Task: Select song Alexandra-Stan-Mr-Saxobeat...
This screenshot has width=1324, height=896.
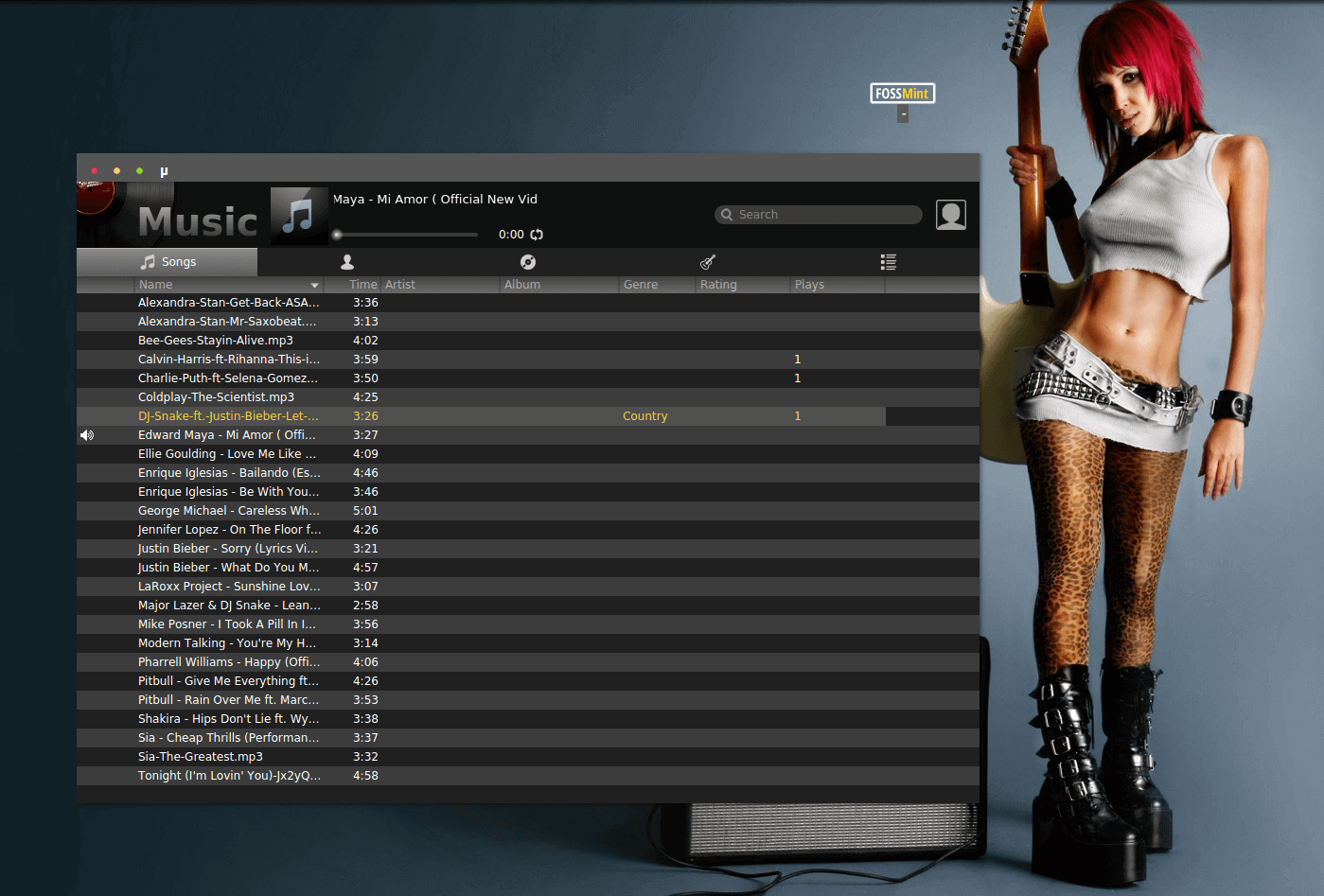Action: coord(227,322)
